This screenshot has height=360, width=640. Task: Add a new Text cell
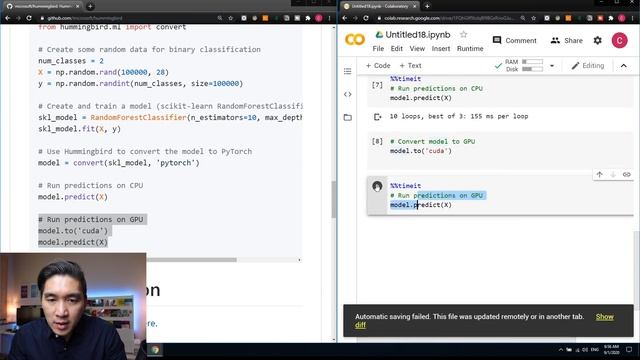tap(410, 66)
